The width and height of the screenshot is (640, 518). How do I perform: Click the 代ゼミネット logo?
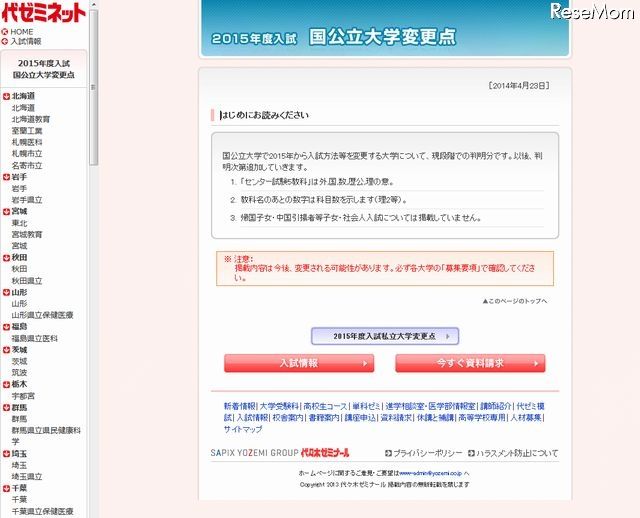click(44, 13)
